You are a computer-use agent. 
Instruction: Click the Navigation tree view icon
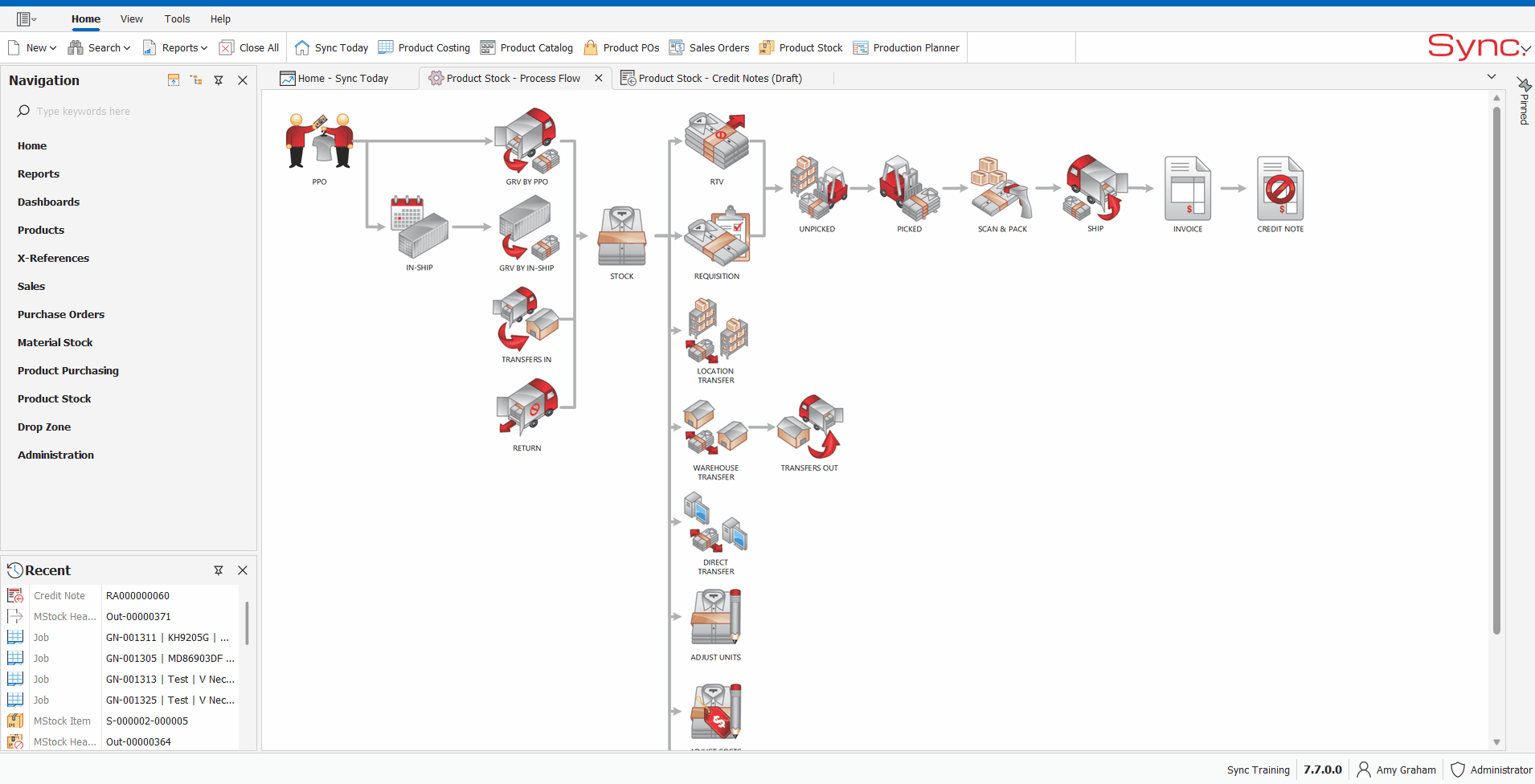[x=196, y=80]
